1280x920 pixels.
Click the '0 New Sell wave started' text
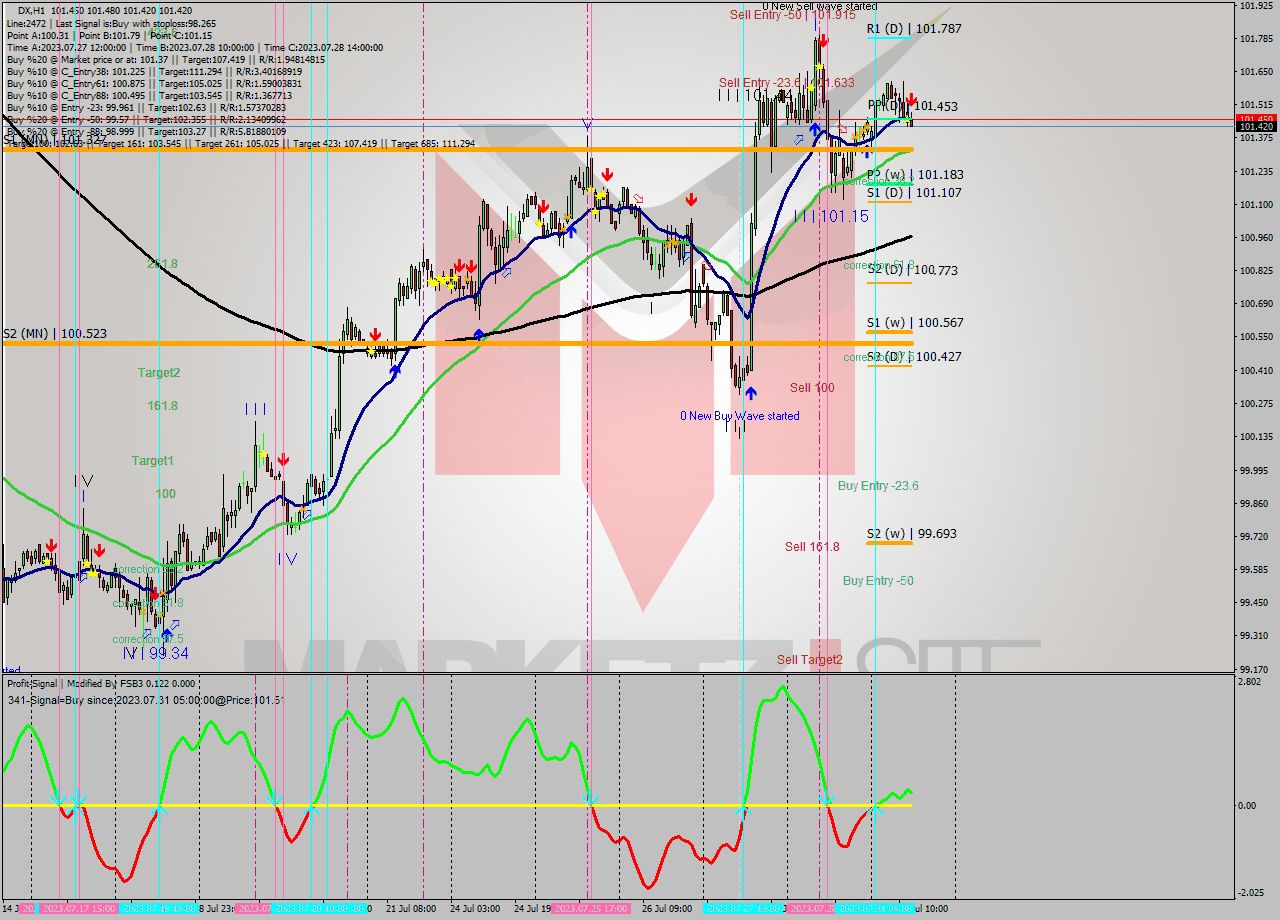[x=820, y=6]
